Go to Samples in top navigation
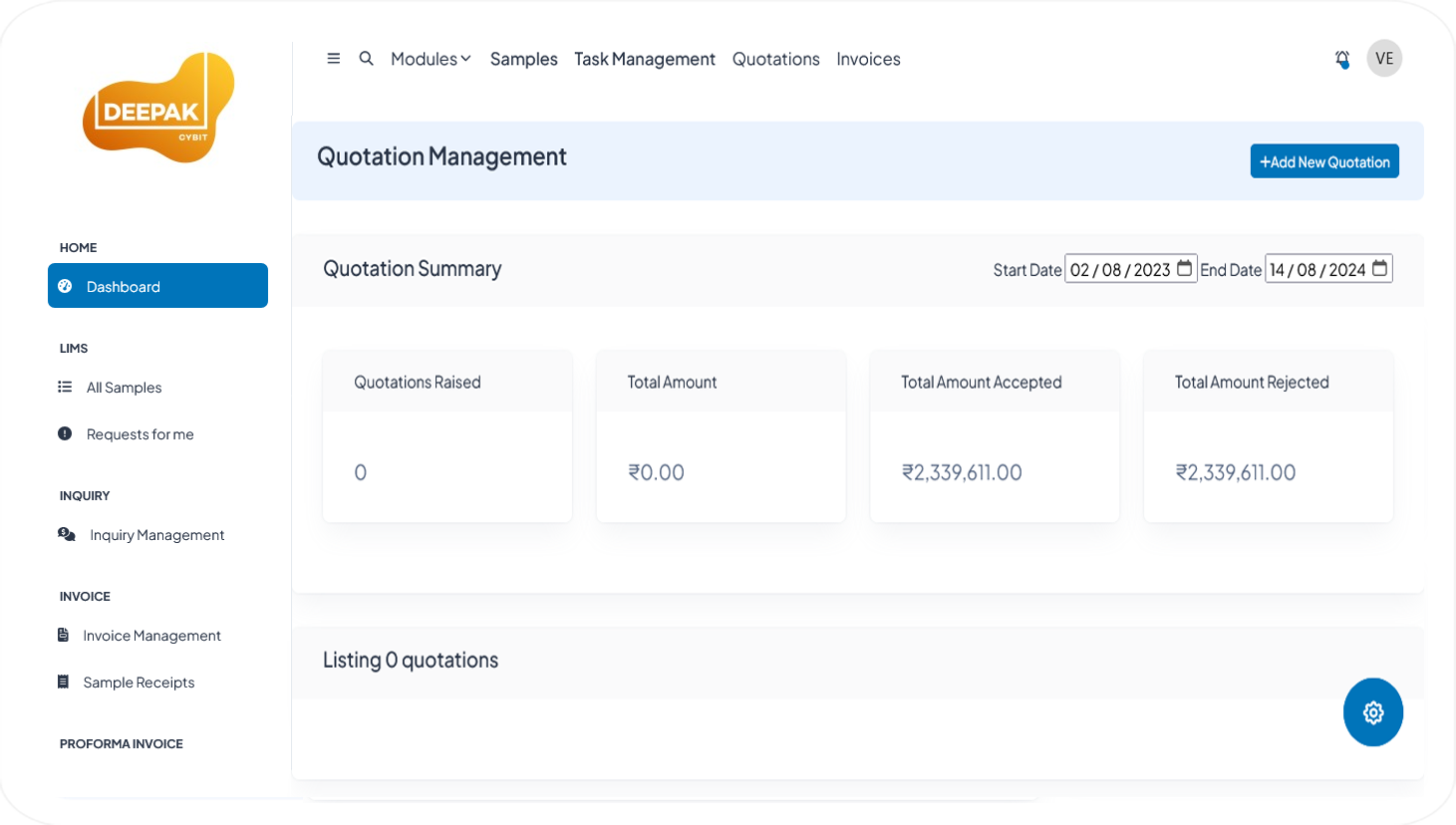The image size is (1456, 825). click(523, 59)
